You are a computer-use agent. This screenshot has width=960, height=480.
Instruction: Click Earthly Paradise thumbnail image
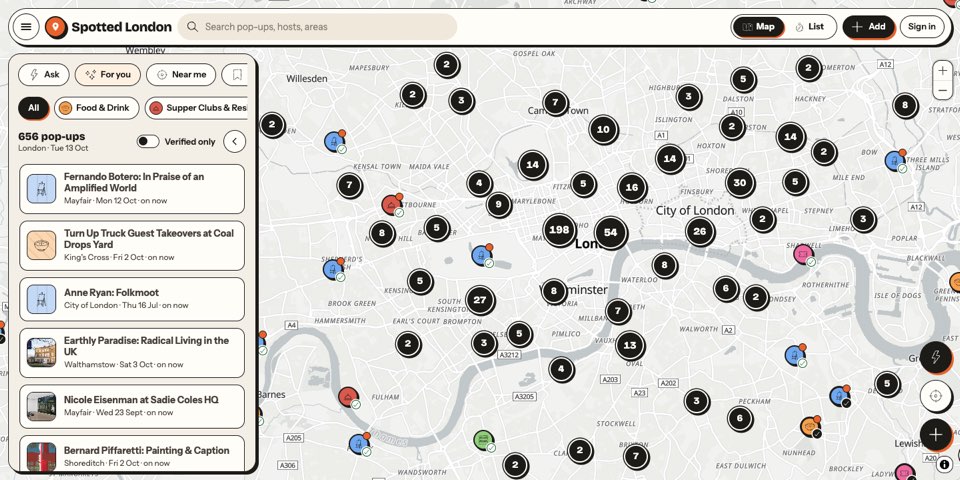pos(42,352)
